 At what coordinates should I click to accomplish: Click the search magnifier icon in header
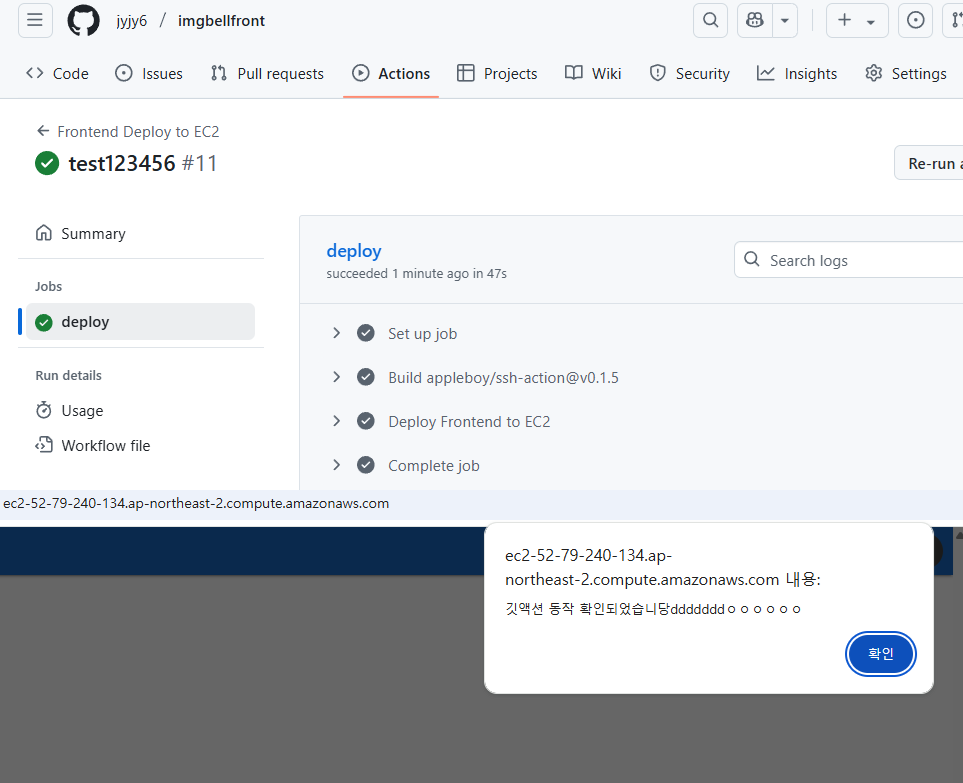(x=710, y=20)
